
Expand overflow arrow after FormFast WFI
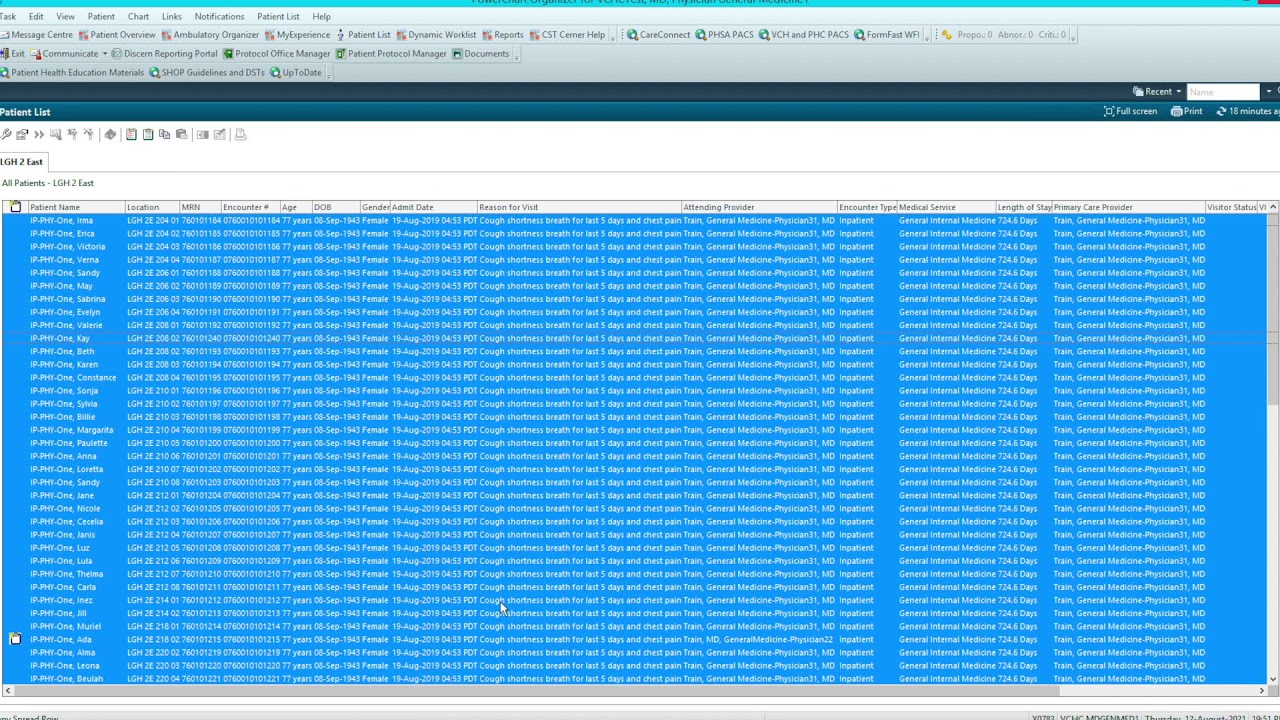[927, 35]
